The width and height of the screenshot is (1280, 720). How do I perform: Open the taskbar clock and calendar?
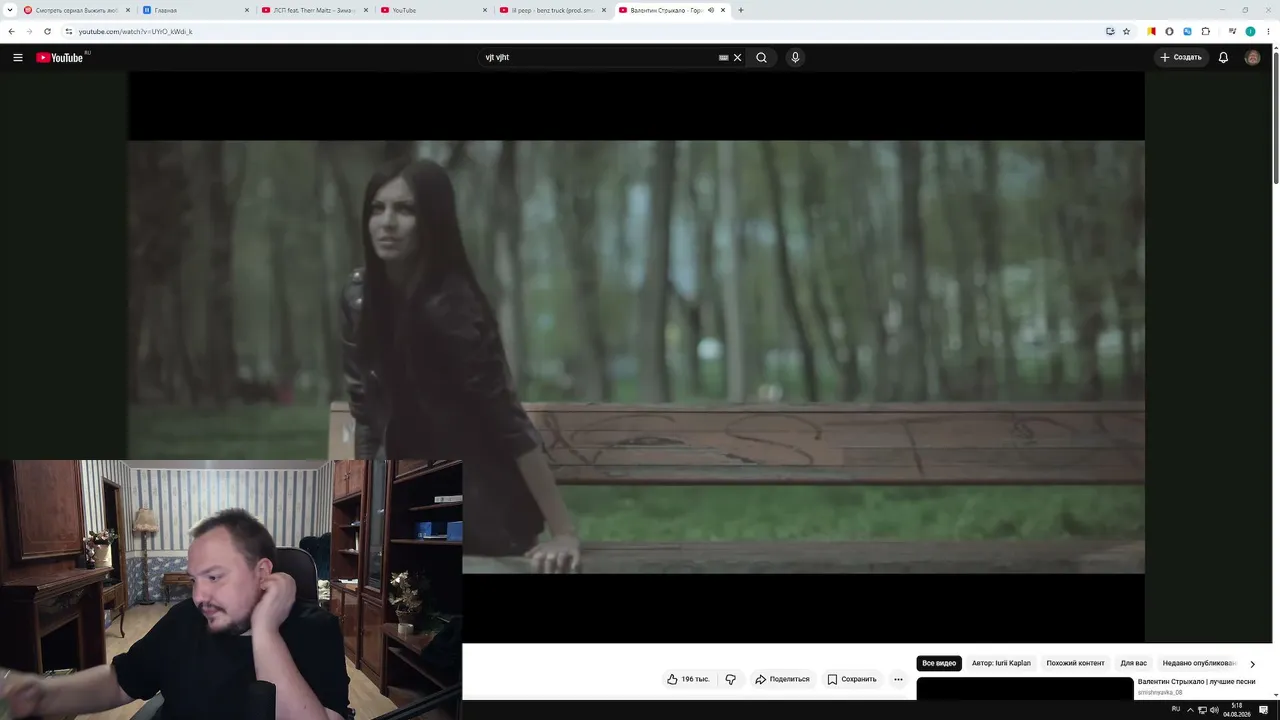point(1237,710)
